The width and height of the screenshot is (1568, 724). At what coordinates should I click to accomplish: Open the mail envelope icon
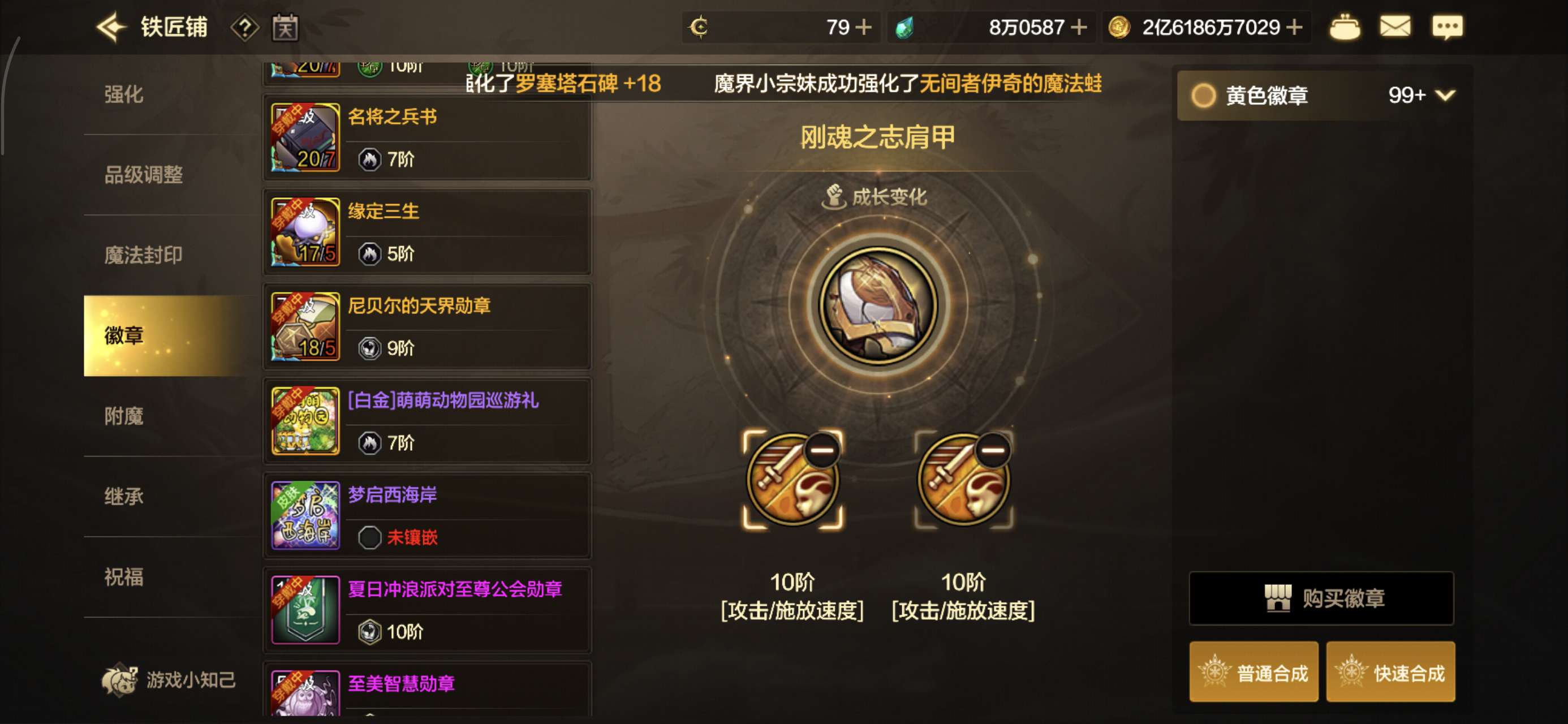[1395, 27]
